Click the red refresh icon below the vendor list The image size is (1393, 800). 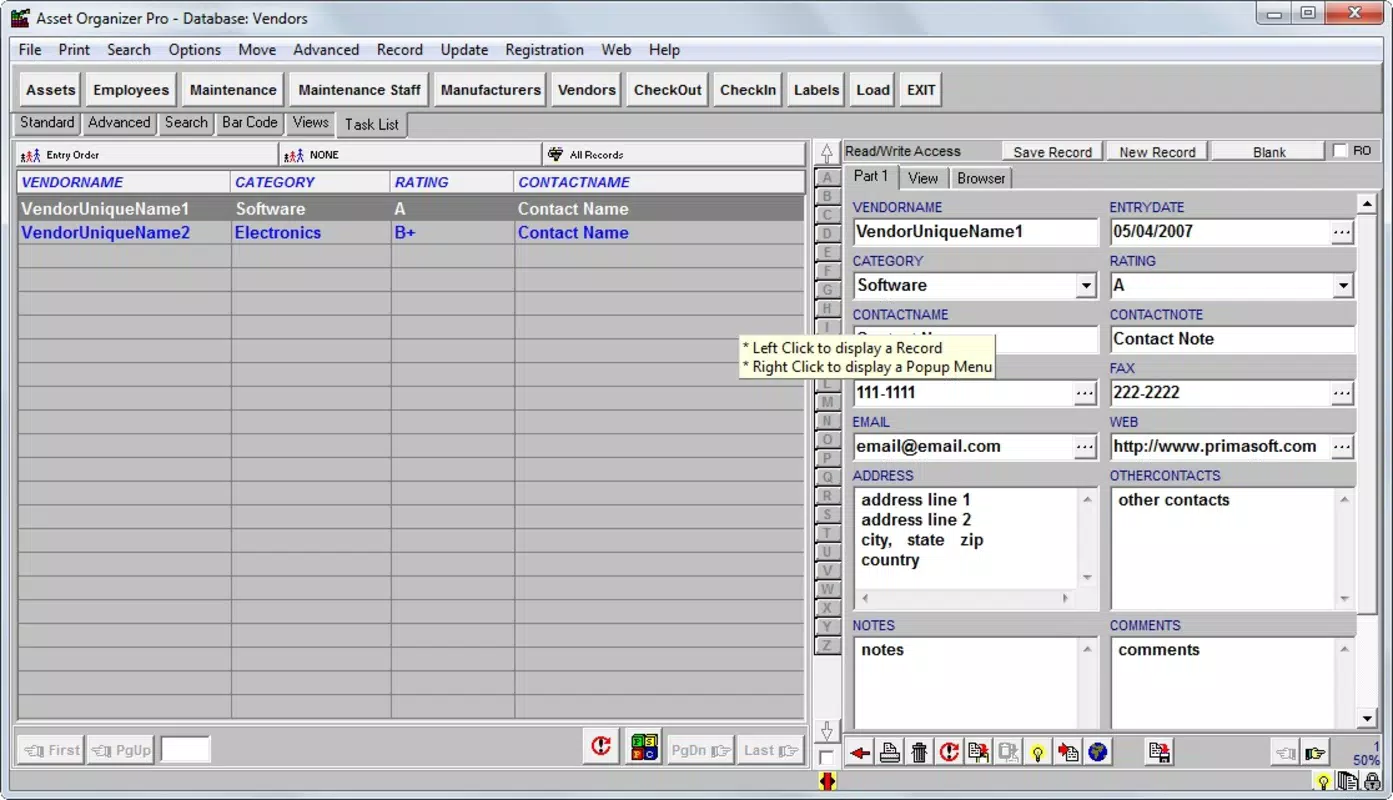click(600, 747)
